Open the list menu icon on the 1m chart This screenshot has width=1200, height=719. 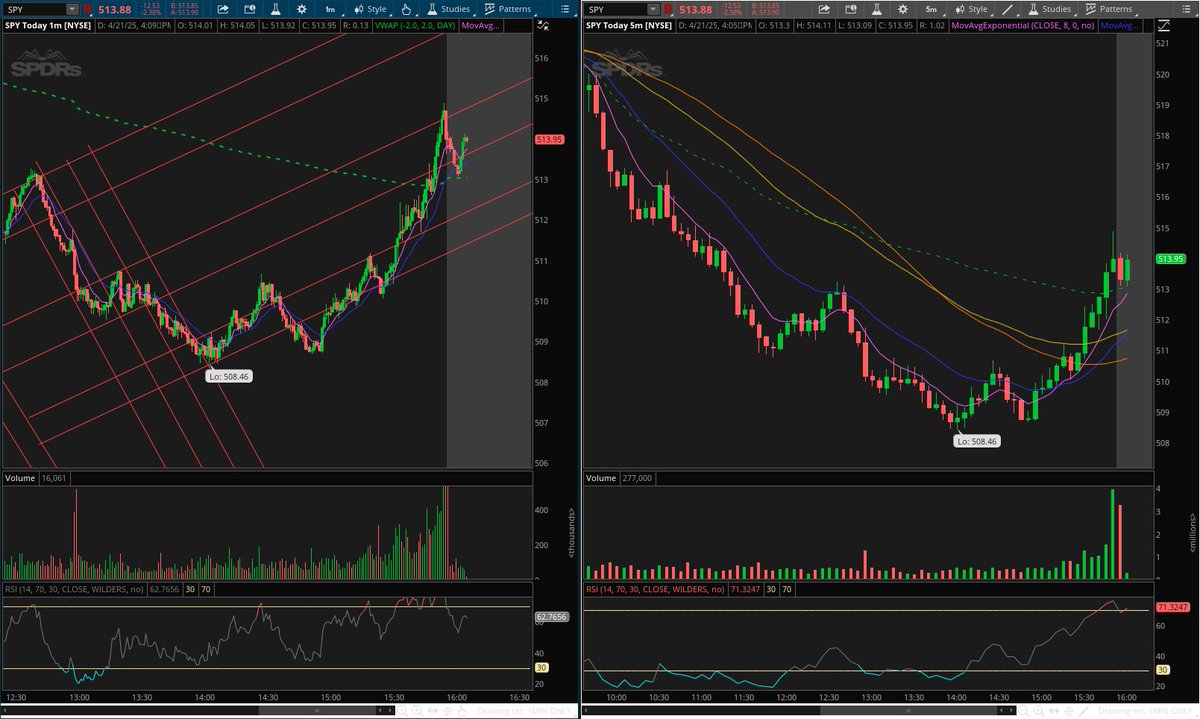coord(565,9)
